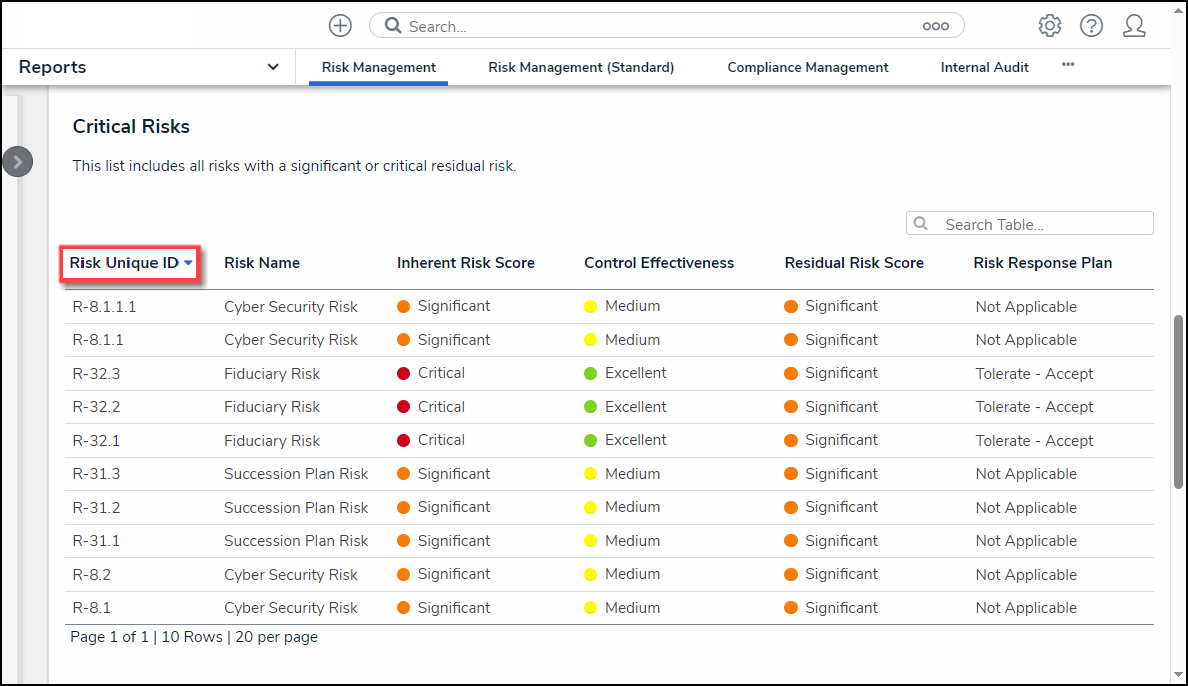Open the Reports dropdown chevron
The width and height of the screenshot is (1188, 686).
tap(273, 67)
